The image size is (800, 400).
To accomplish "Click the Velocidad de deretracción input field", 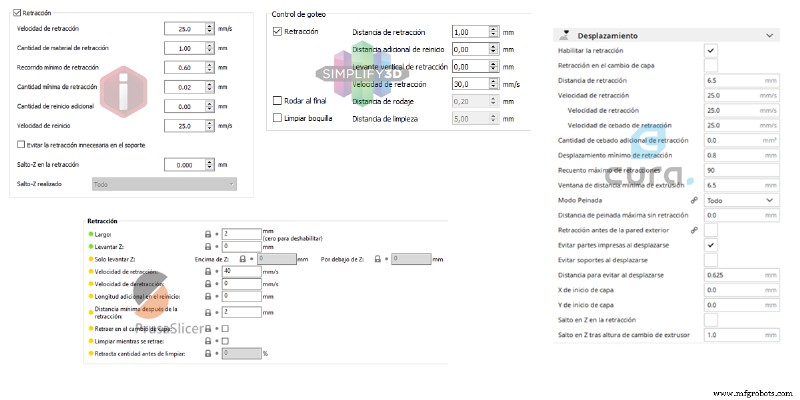I will (242, 284).
